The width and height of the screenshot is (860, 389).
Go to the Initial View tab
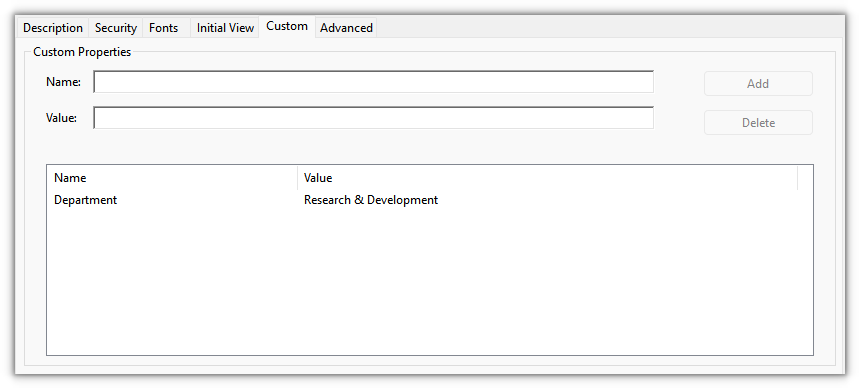click(225, 28)
